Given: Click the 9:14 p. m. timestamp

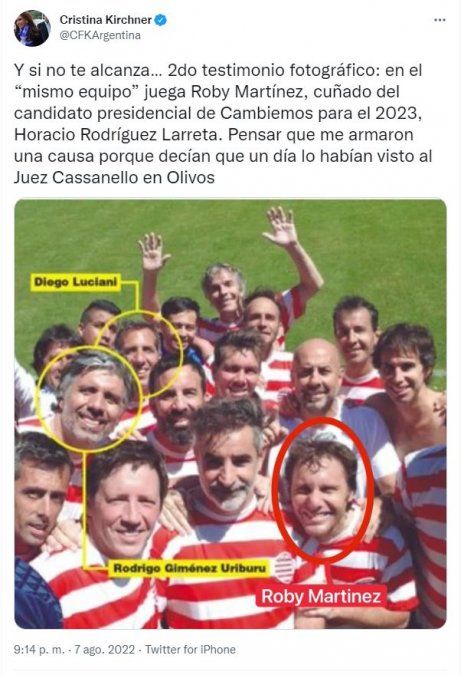Looking at the screenshot, I should coord(39,649).
